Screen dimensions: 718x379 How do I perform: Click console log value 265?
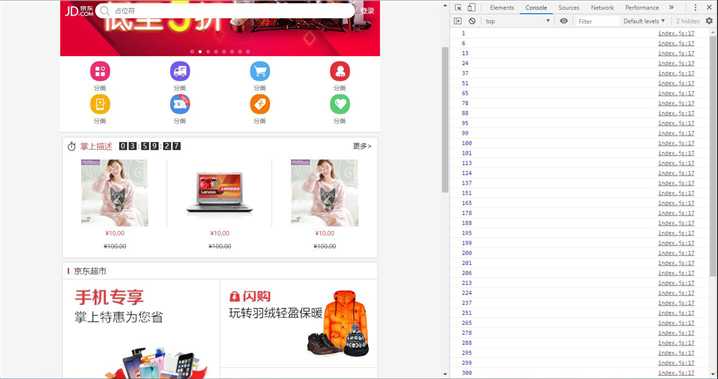tap(467, 323)
